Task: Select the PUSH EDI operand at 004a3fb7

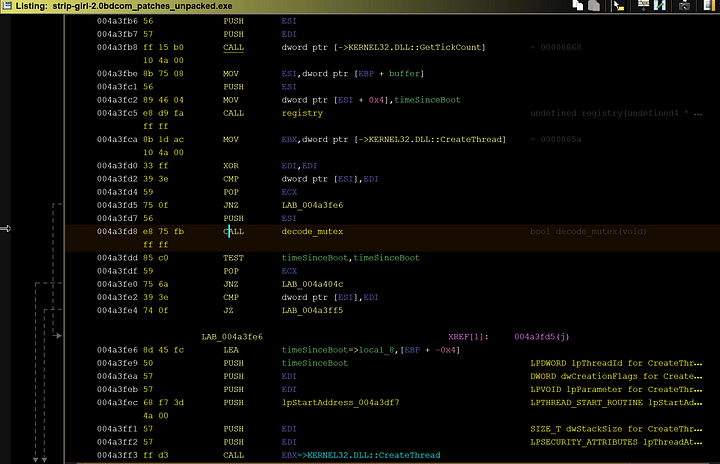Action: pyautogui.click(x=289, y=34)
